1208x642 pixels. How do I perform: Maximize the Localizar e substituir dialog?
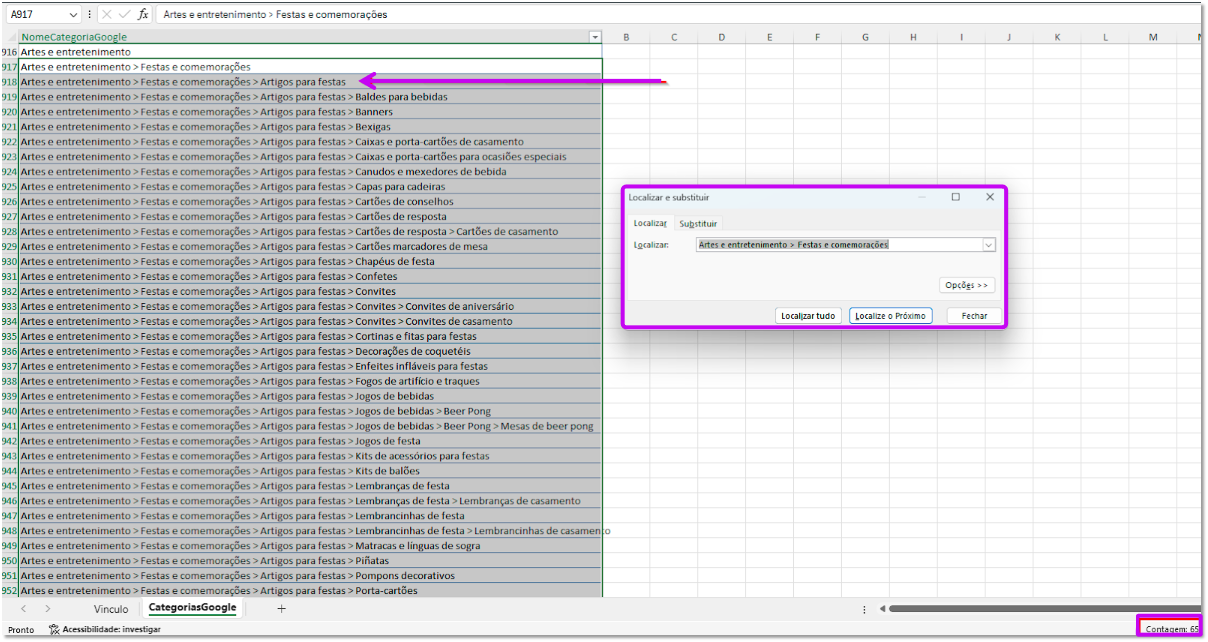pos(955,197)
